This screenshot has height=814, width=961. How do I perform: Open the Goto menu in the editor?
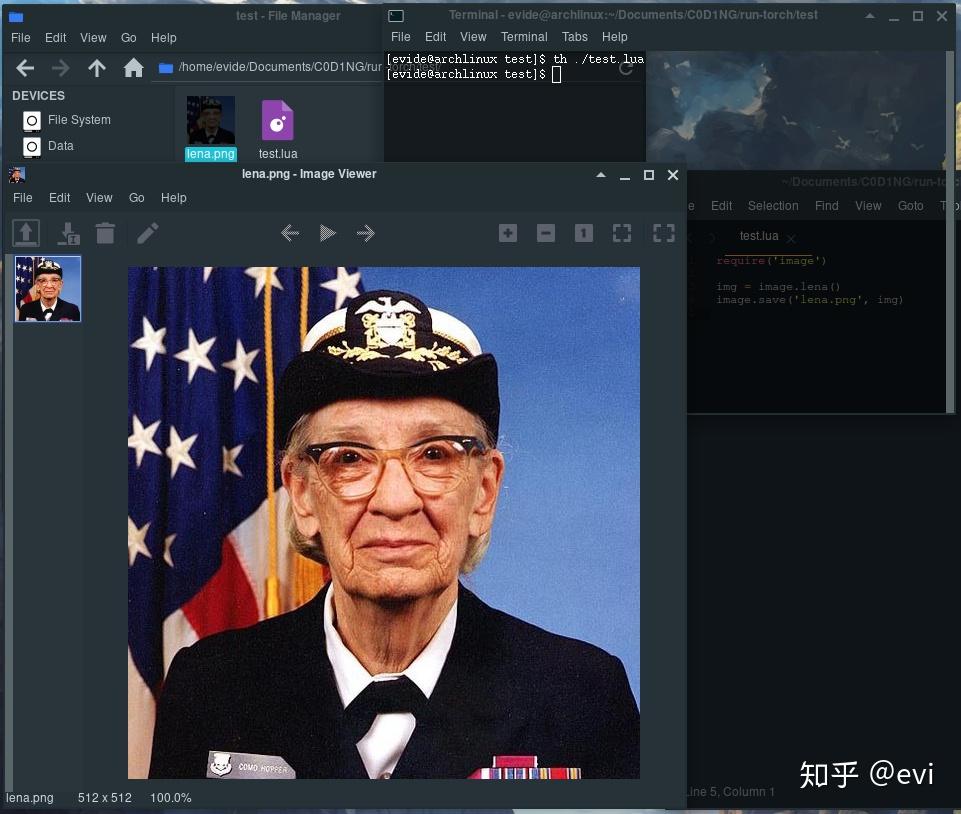coord(910,205)
